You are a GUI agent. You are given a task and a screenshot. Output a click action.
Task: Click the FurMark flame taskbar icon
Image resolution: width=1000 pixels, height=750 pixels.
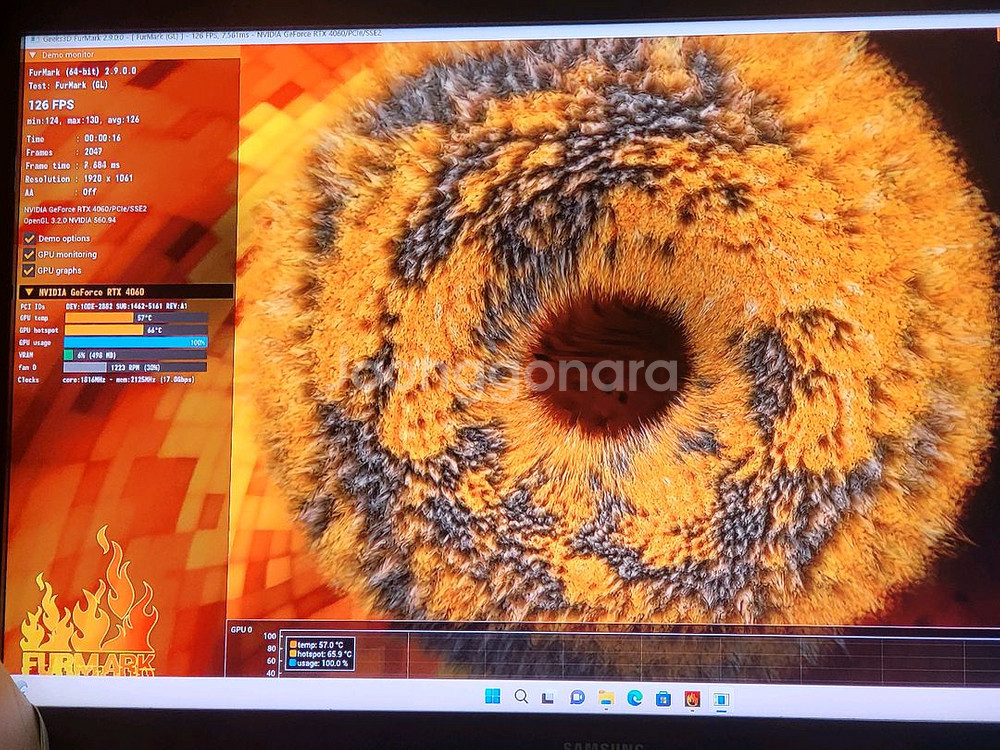692,699
